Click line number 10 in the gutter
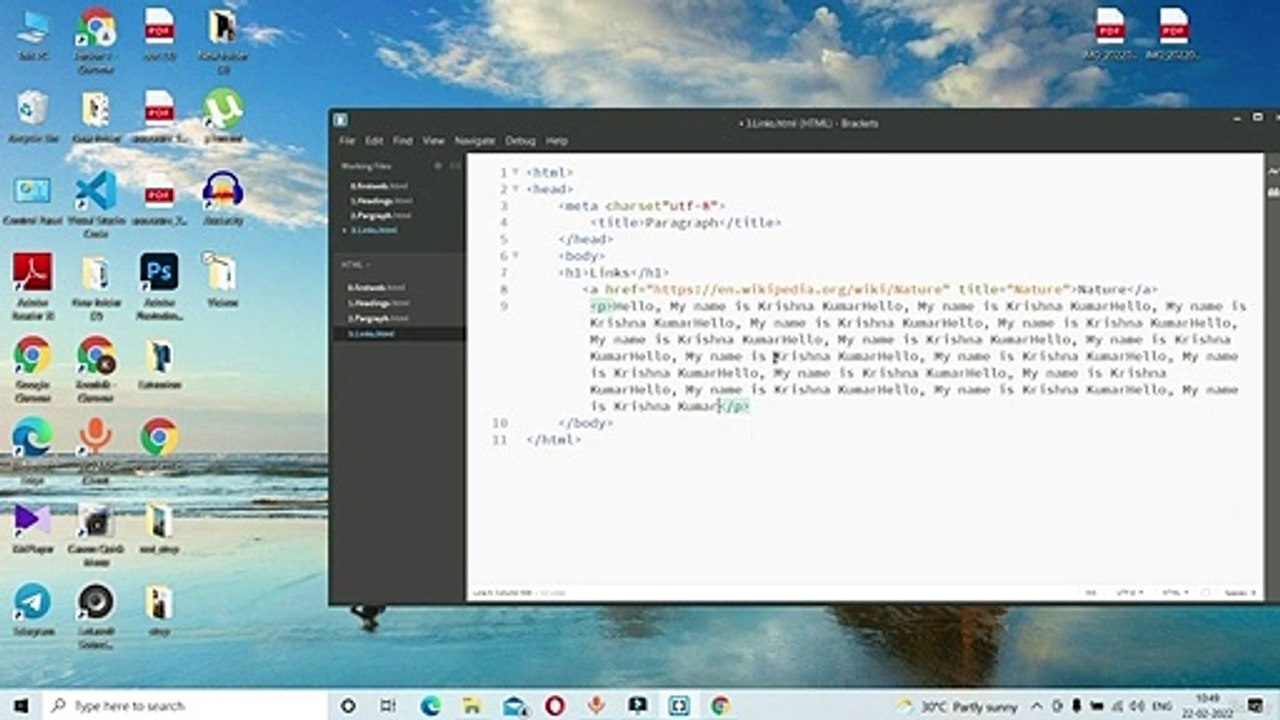 tap(500, 423)
